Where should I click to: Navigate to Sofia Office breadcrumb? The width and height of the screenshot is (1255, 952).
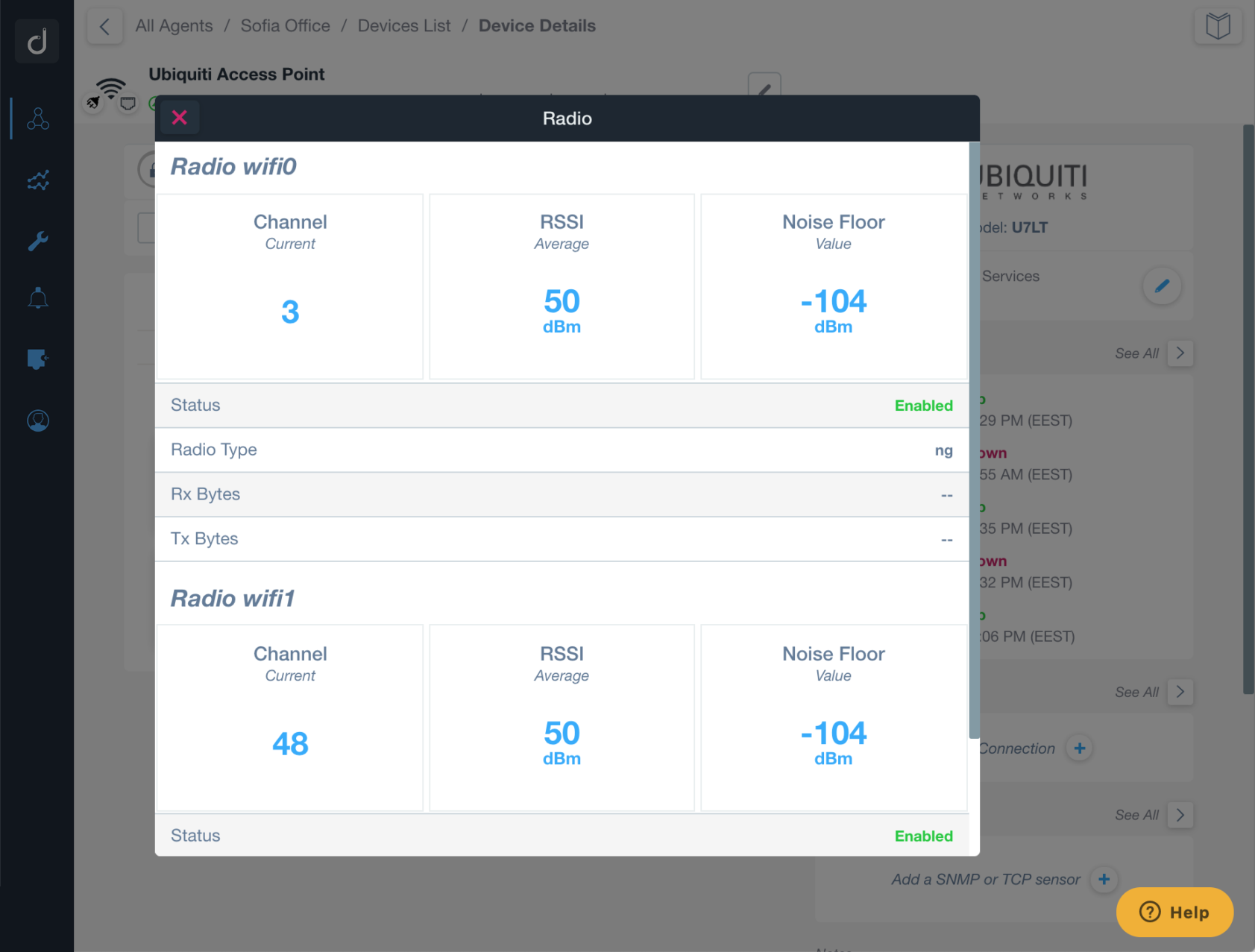[x=285, y=25]
